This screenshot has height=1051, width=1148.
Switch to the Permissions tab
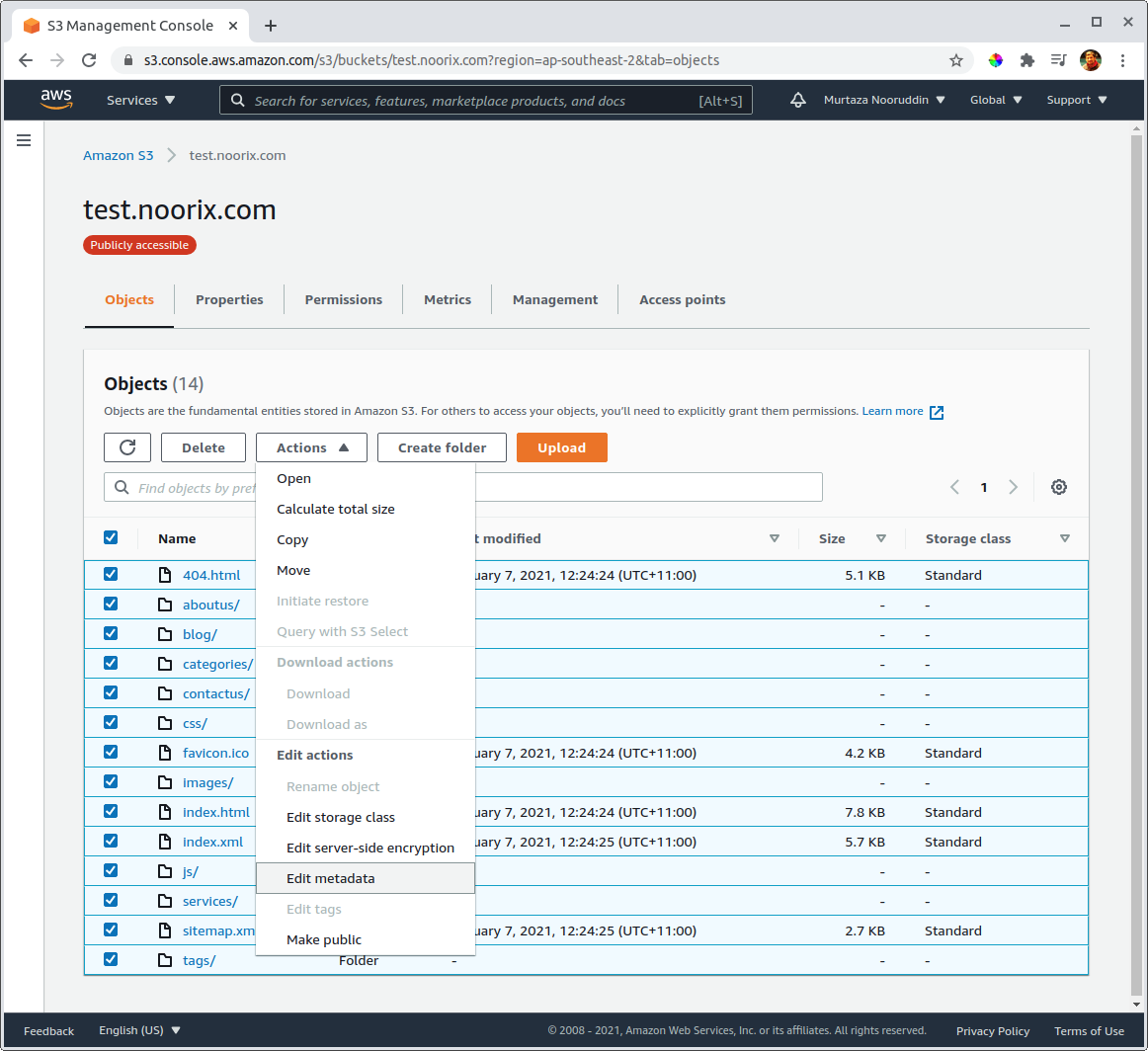(343, 299)
